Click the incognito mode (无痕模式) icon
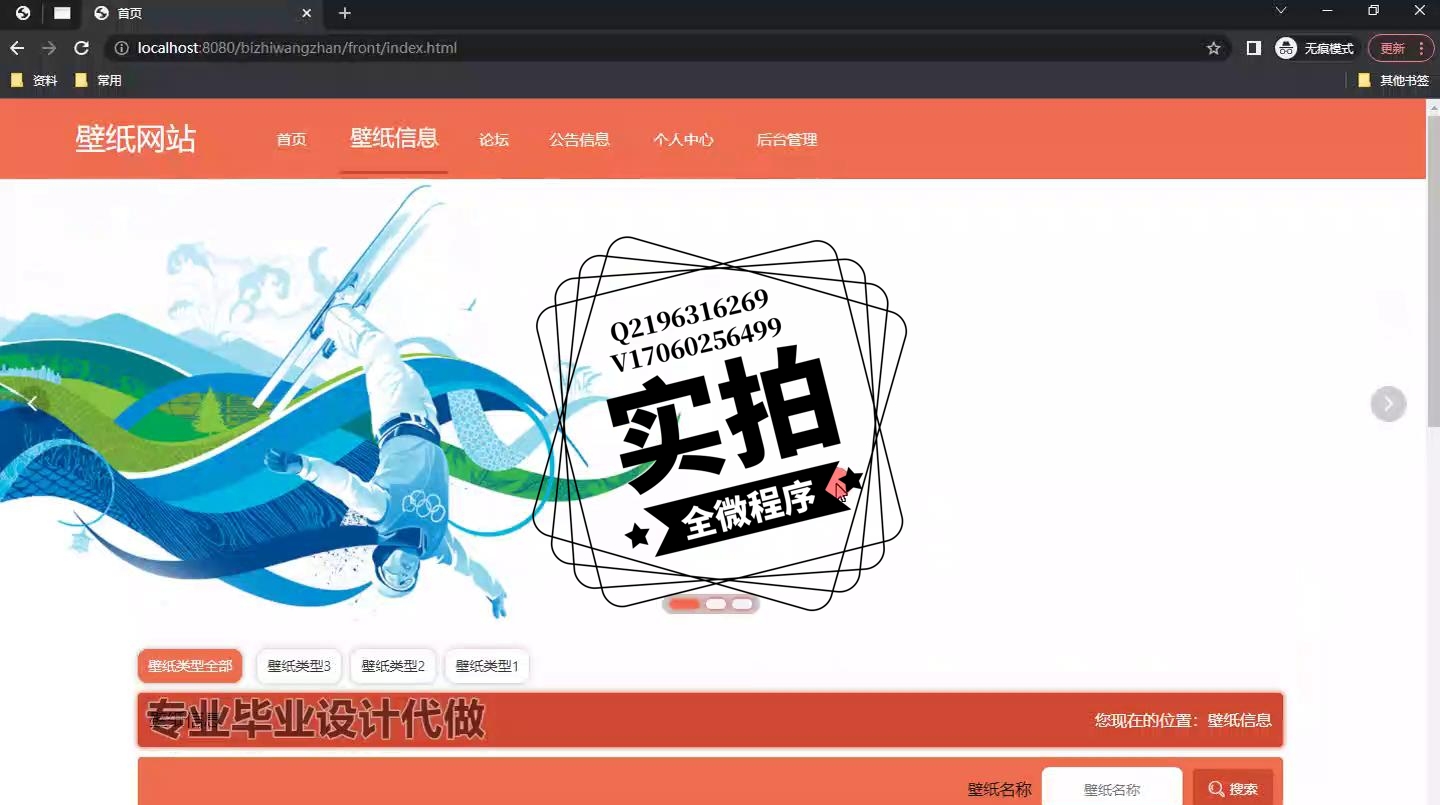Screen dimensions: 1440x805 pos(1286,48)
